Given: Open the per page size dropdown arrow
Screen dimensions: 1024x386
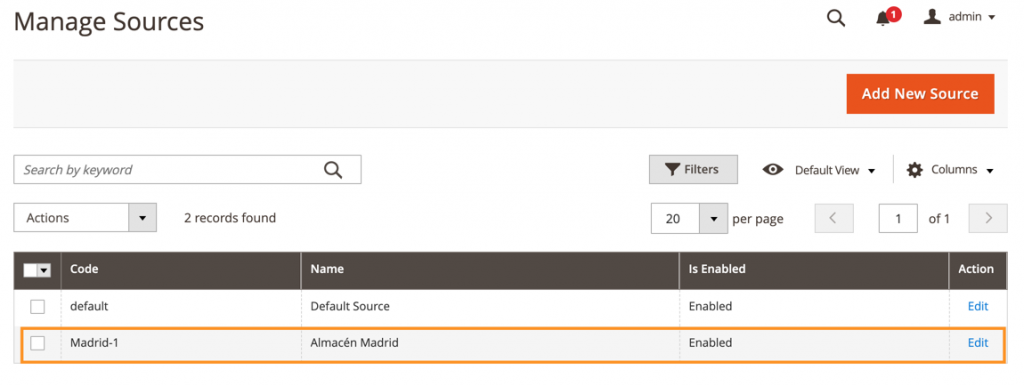Looking at the screenshot, I should tap(713, 219).
